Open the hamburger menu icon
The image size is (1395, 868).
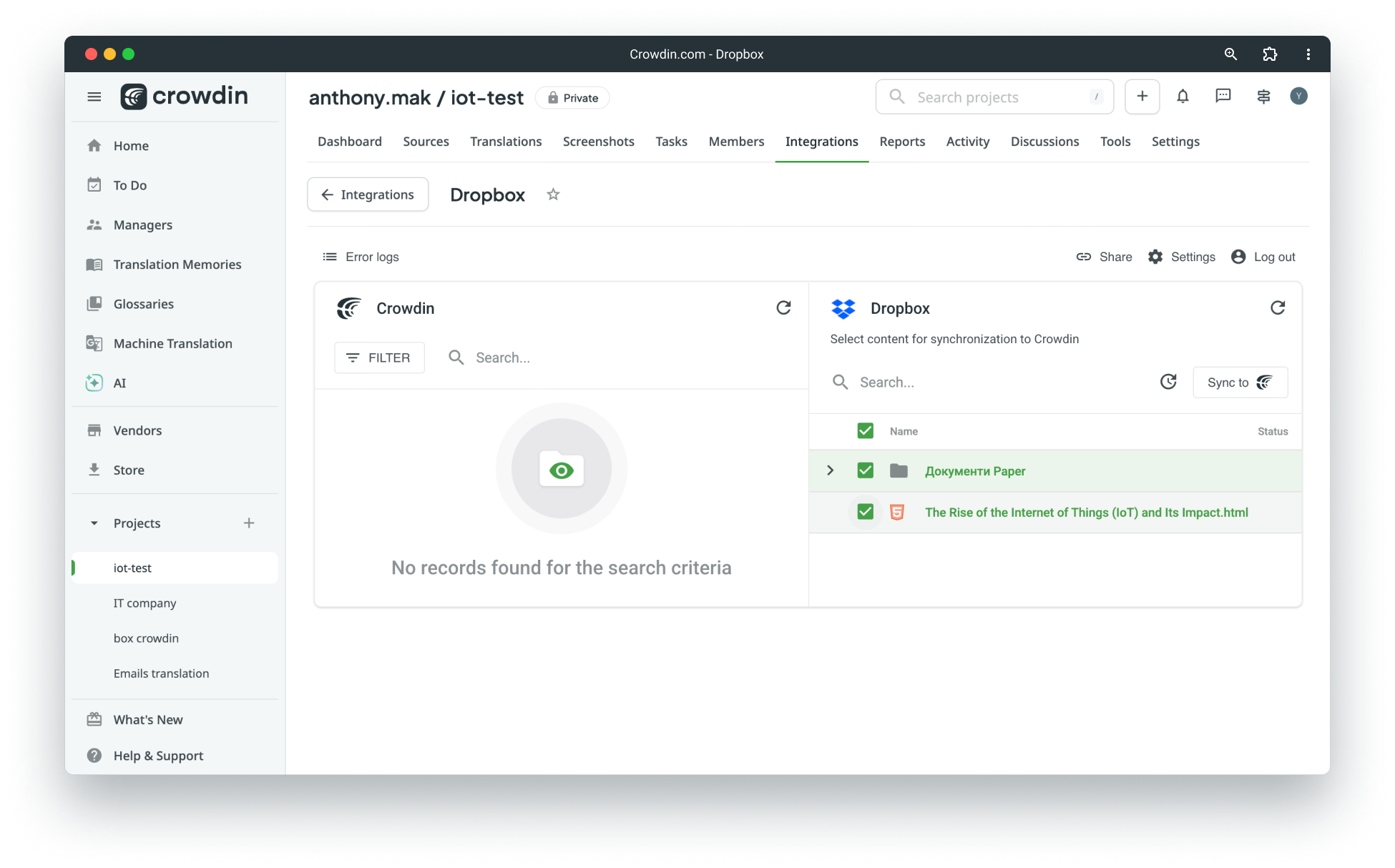click(x=94, y=97)
